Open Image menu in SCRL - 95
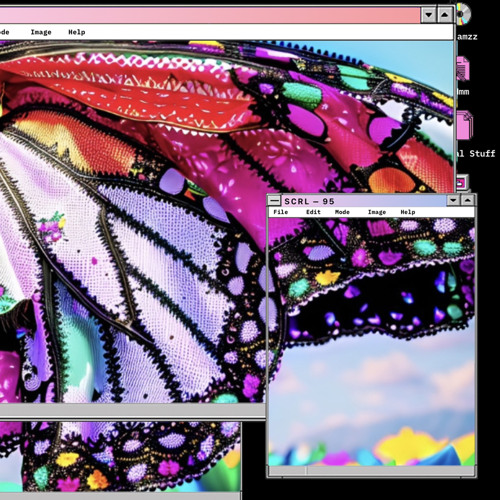Image resolution: width=500 pixels, height=500 pixels. [x=377, y=212]
